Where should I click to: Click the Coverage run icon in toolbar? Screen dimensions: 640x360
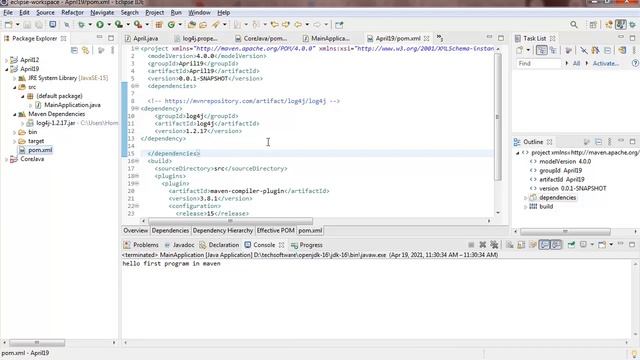[x=119, y=24]
